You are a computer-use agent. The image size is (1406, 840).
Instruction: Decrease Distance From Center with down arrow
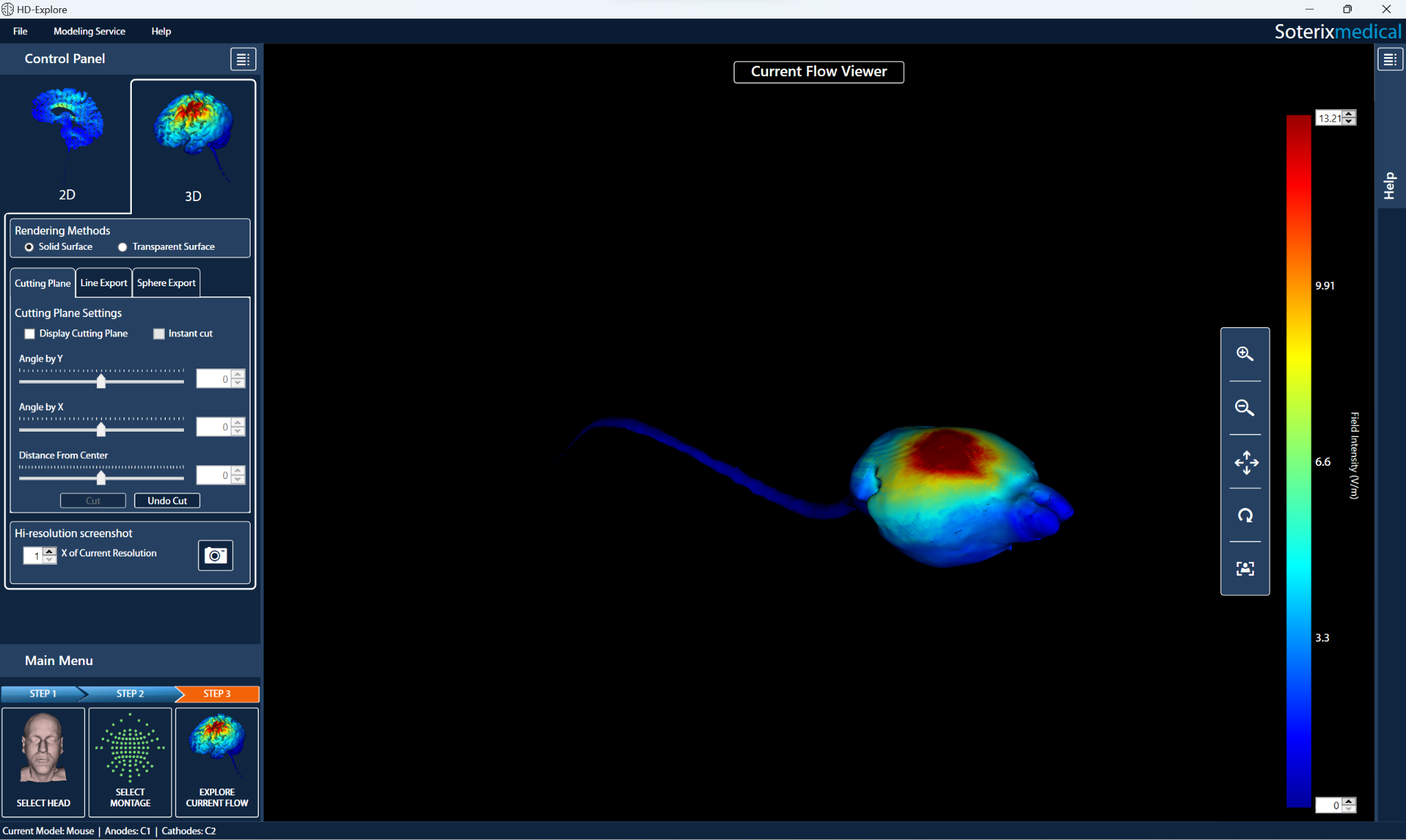238,479
